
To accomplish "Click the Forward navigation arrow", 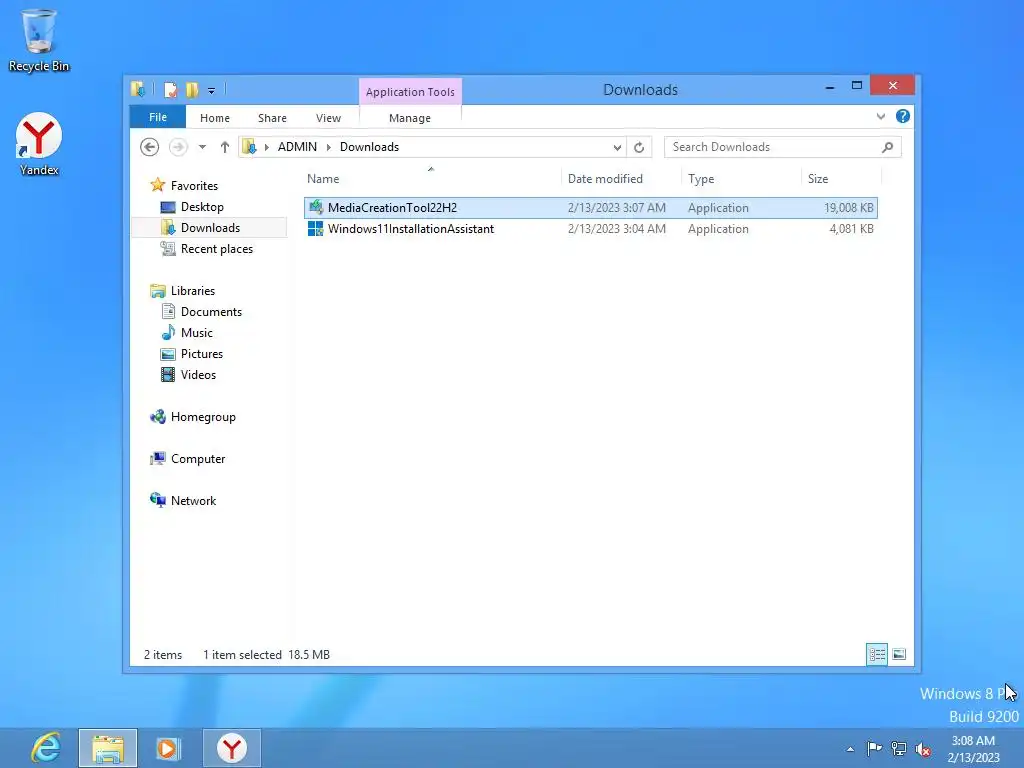I will (178, 147).
